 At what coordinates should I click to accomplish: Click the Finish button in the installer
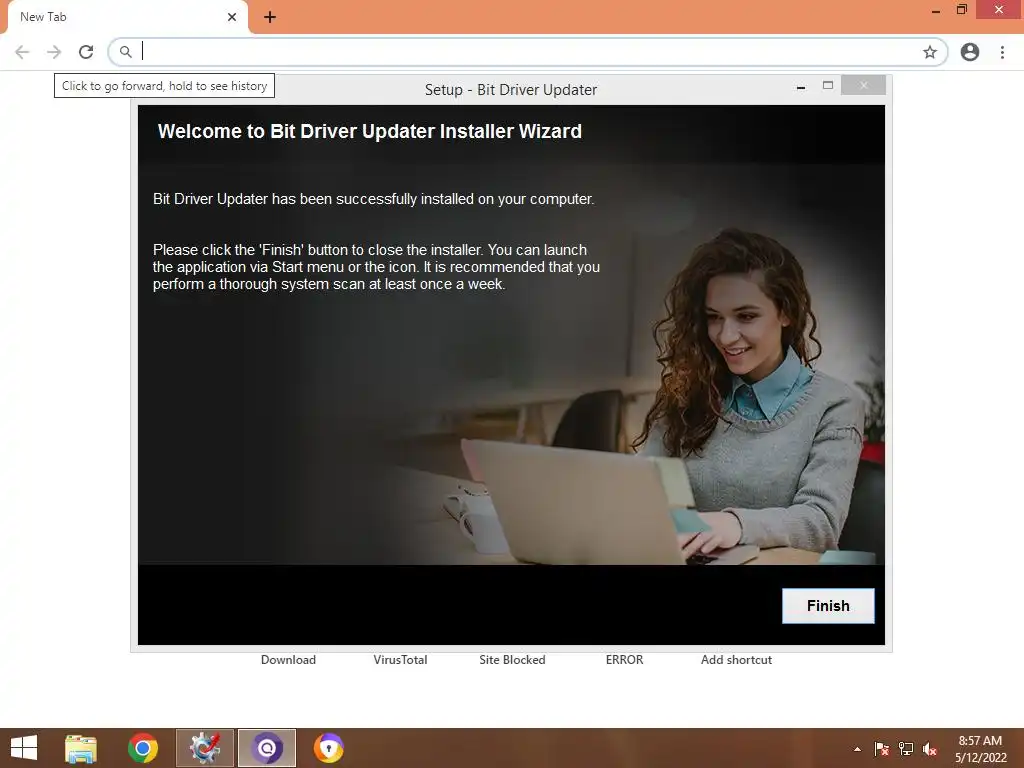[827, 605]
